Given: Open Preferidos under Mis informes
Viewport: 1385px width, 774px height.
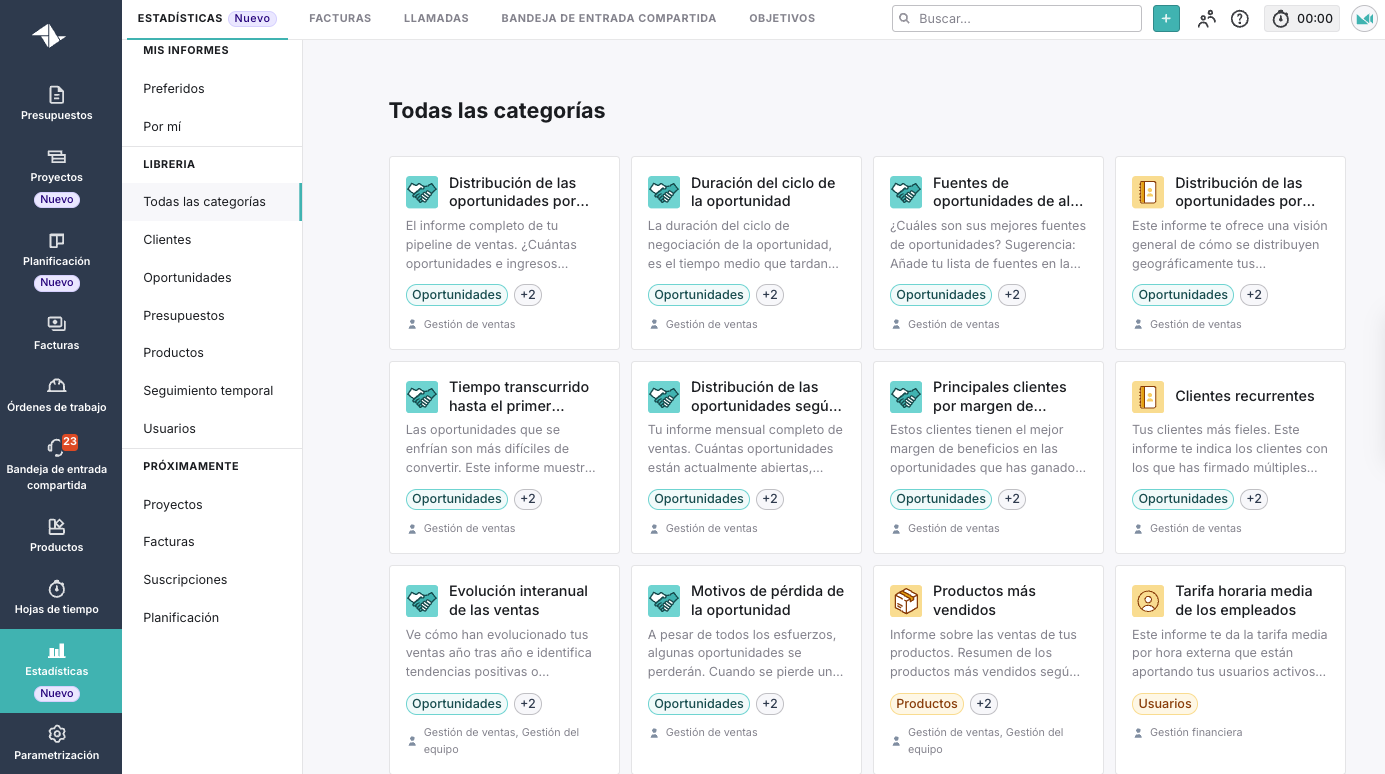Looking at the screenshot, I should pos(212,89).
